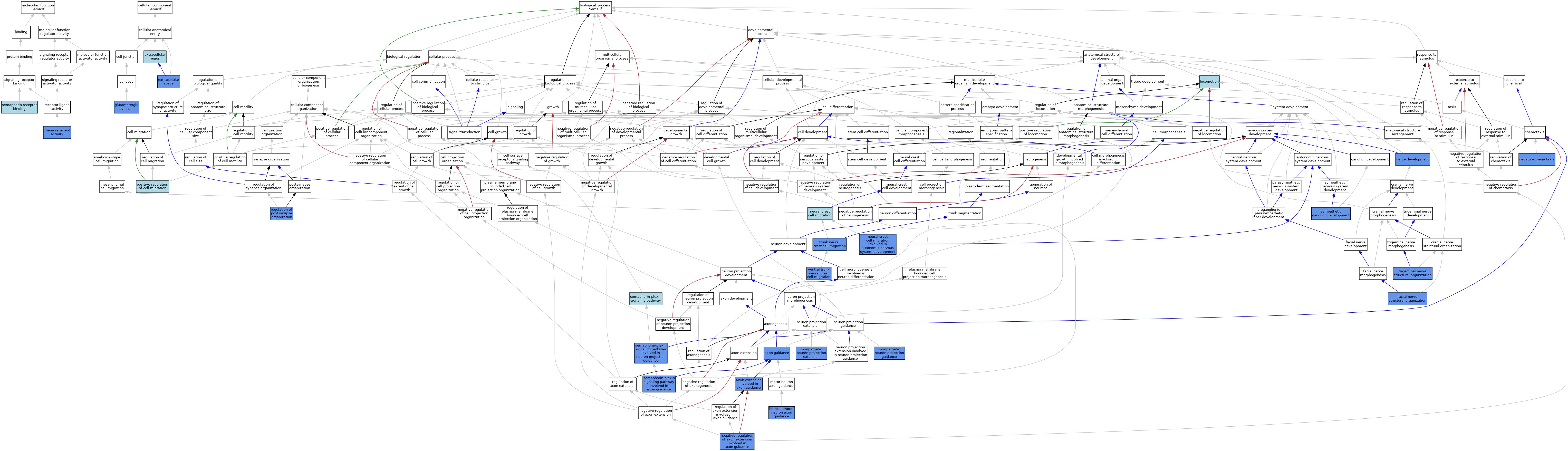Select the 'generation of neurons' node
This screenshot has width=1568, height=451.
tap(1040, 186)
